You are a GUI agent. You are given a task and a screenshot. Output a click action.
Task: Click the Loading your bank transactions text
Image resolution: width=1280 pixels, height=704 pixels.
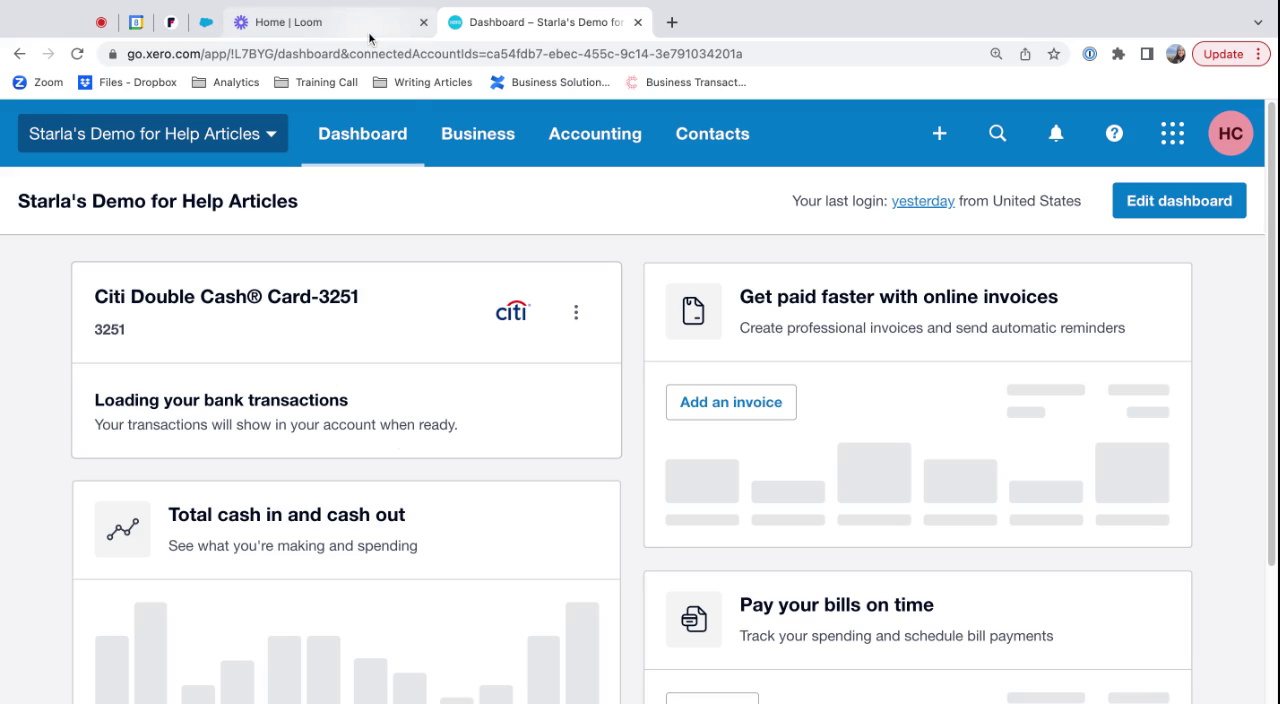click(x=221, y=399)
